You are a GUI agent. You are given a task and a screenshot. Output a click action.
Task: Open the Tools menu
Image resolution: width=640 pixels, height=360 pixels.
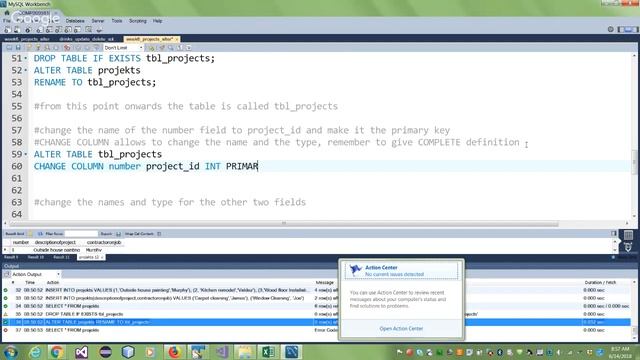pos(117,21)
